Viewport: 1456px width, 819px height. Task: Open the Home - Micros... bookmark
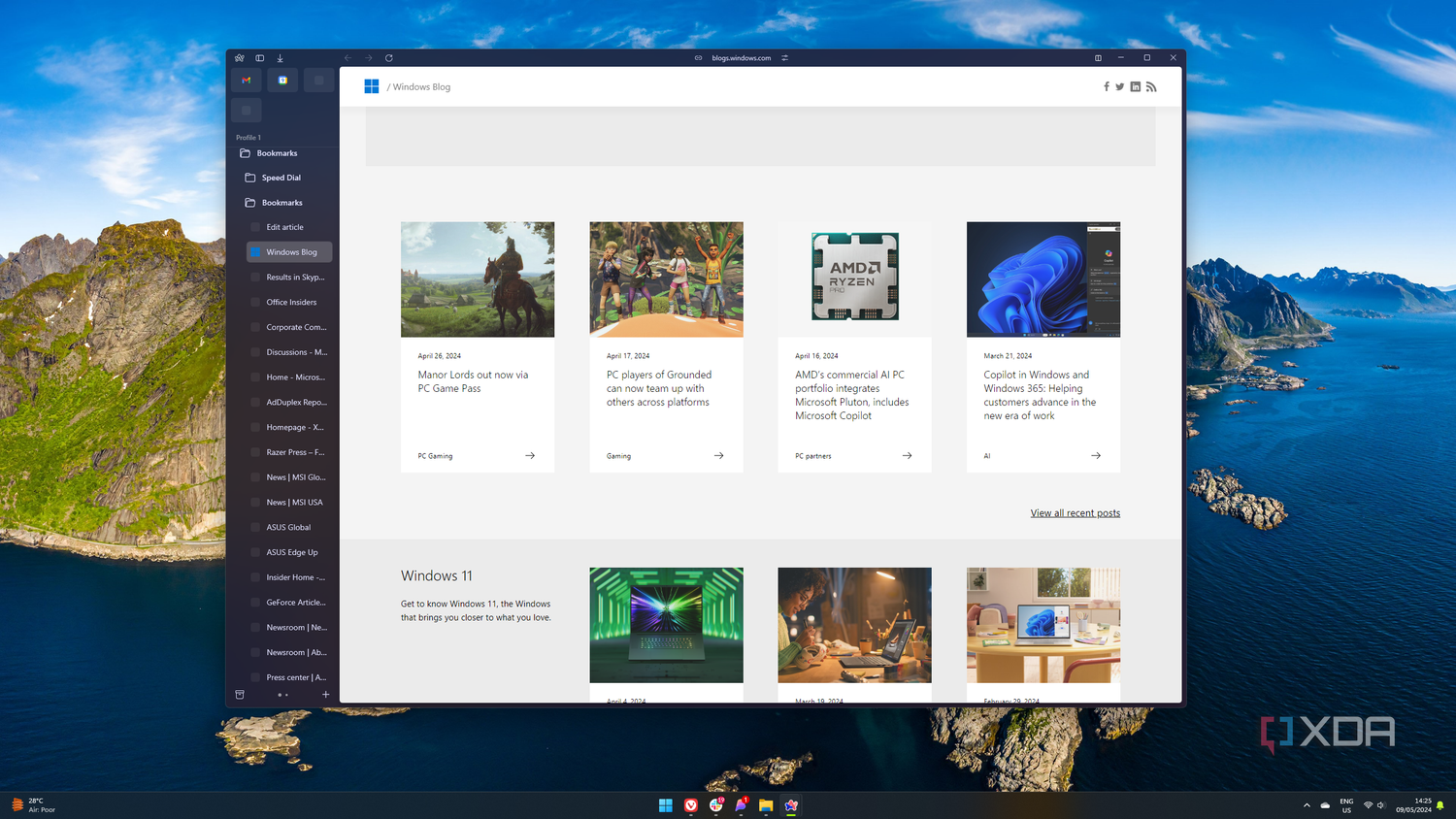(x=289, y=377)
